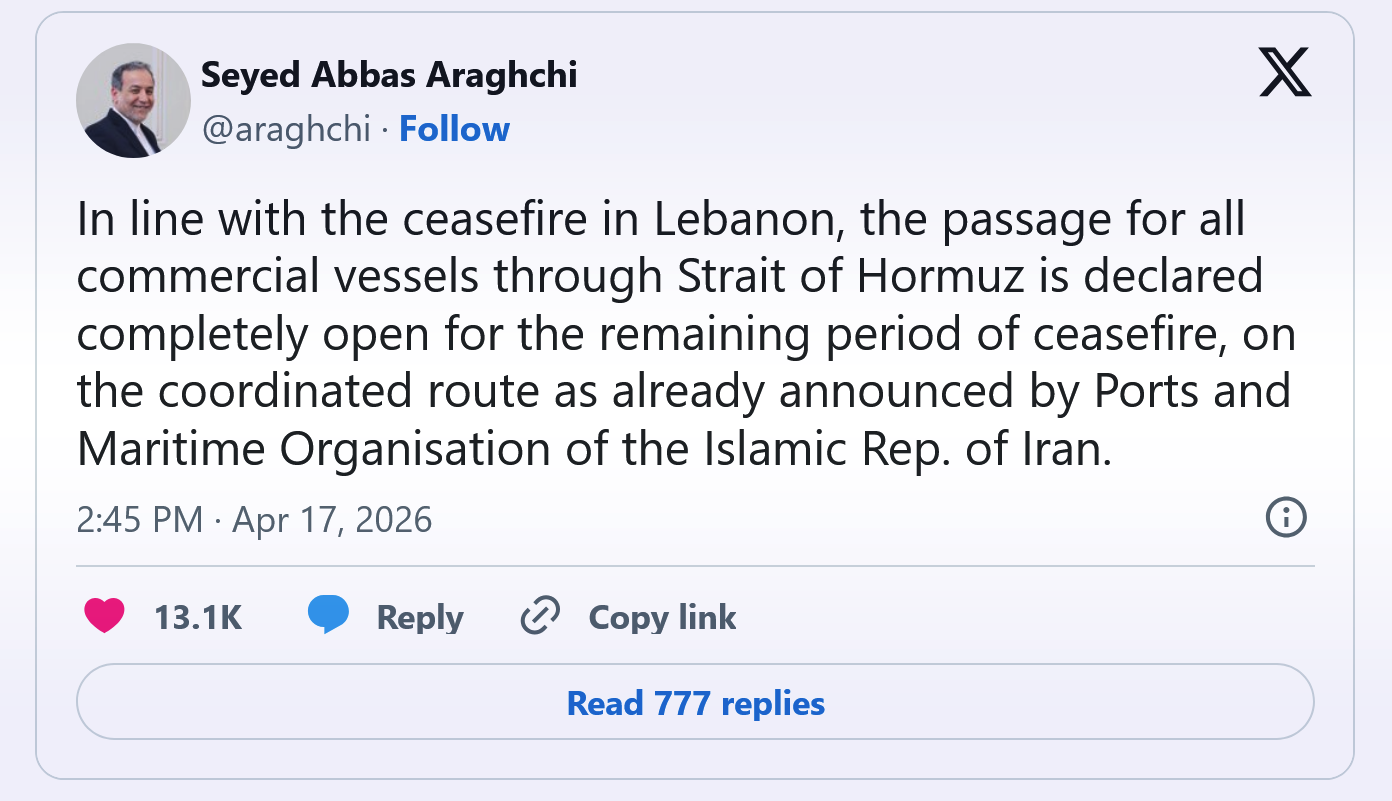Viewport: 1392px width, 801px height.
Task: Open the info icon next to the timestamp
Action: click(1286, 518)
